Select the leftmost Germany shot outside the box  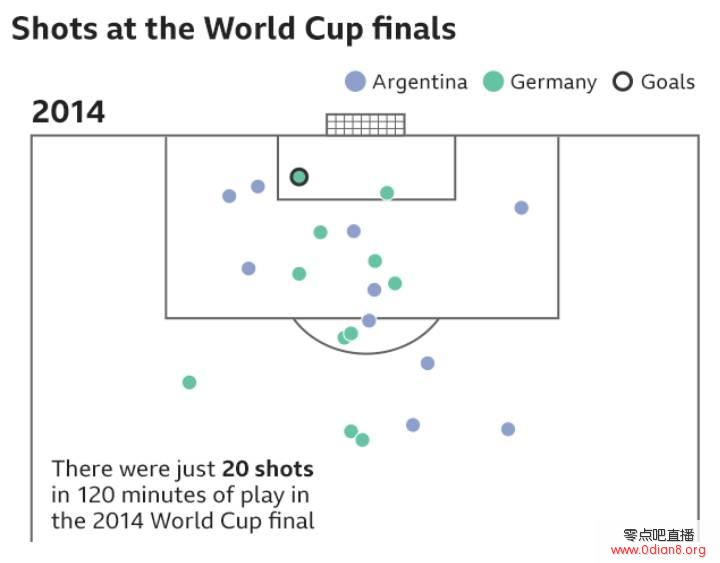tap(189, 382)
